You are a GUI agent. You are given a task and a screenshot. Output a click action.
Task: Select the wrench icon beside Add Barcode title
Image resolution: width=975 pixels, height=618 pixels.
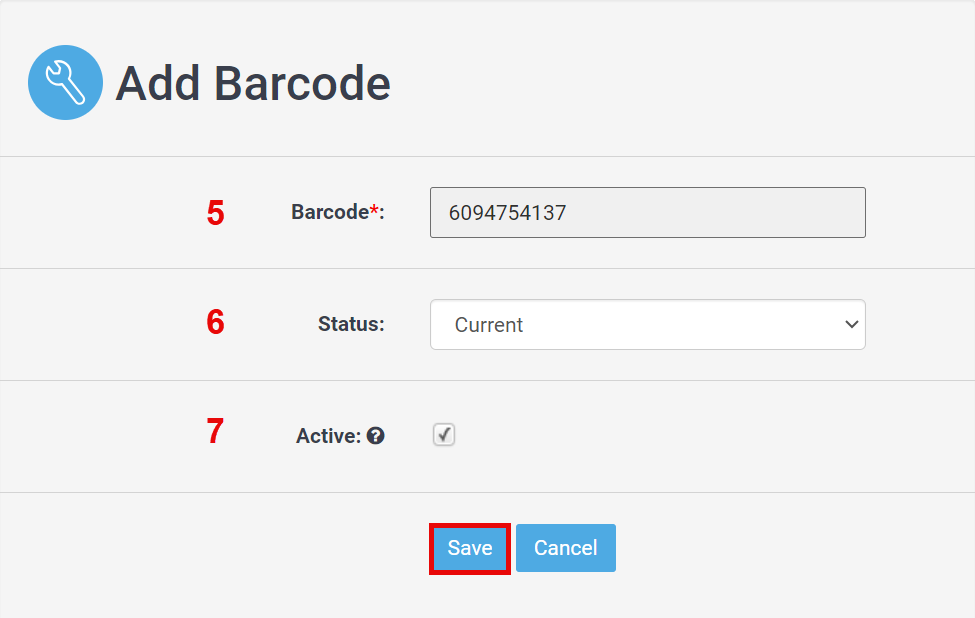pyautogui.click(x=65, y=82)
